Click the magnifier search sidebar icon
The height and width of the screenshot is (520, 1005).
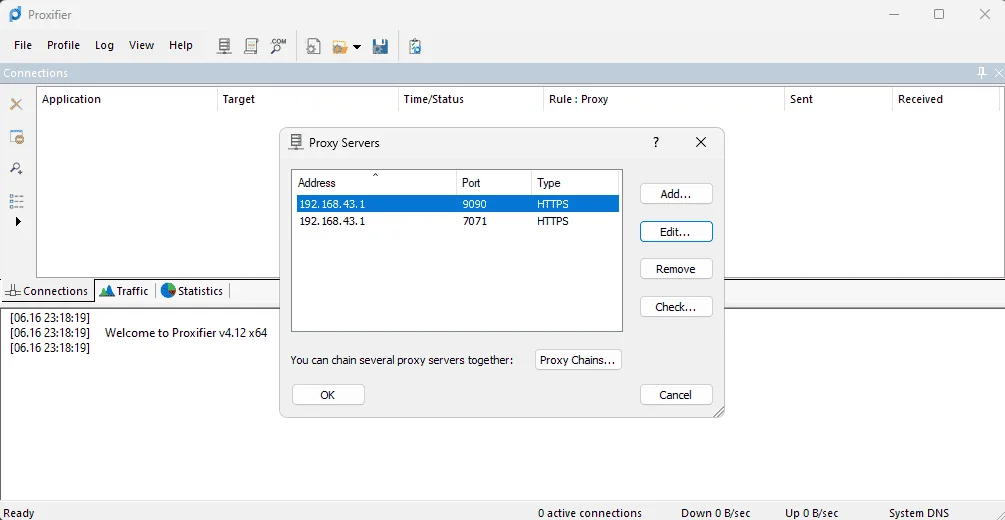[x=17, y=168]
